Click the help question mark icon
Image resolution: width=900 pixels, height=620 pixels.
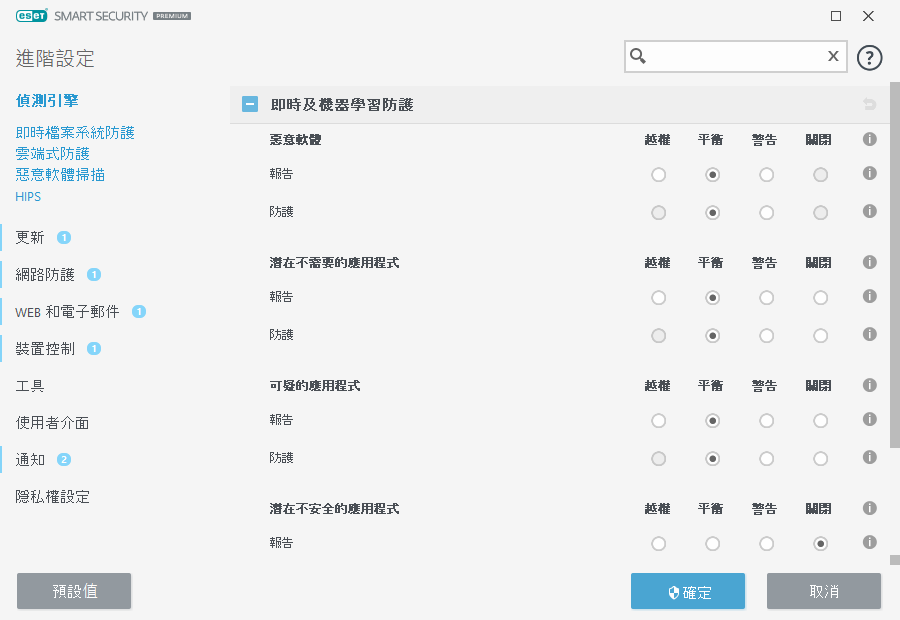click(x=870, y=57)
